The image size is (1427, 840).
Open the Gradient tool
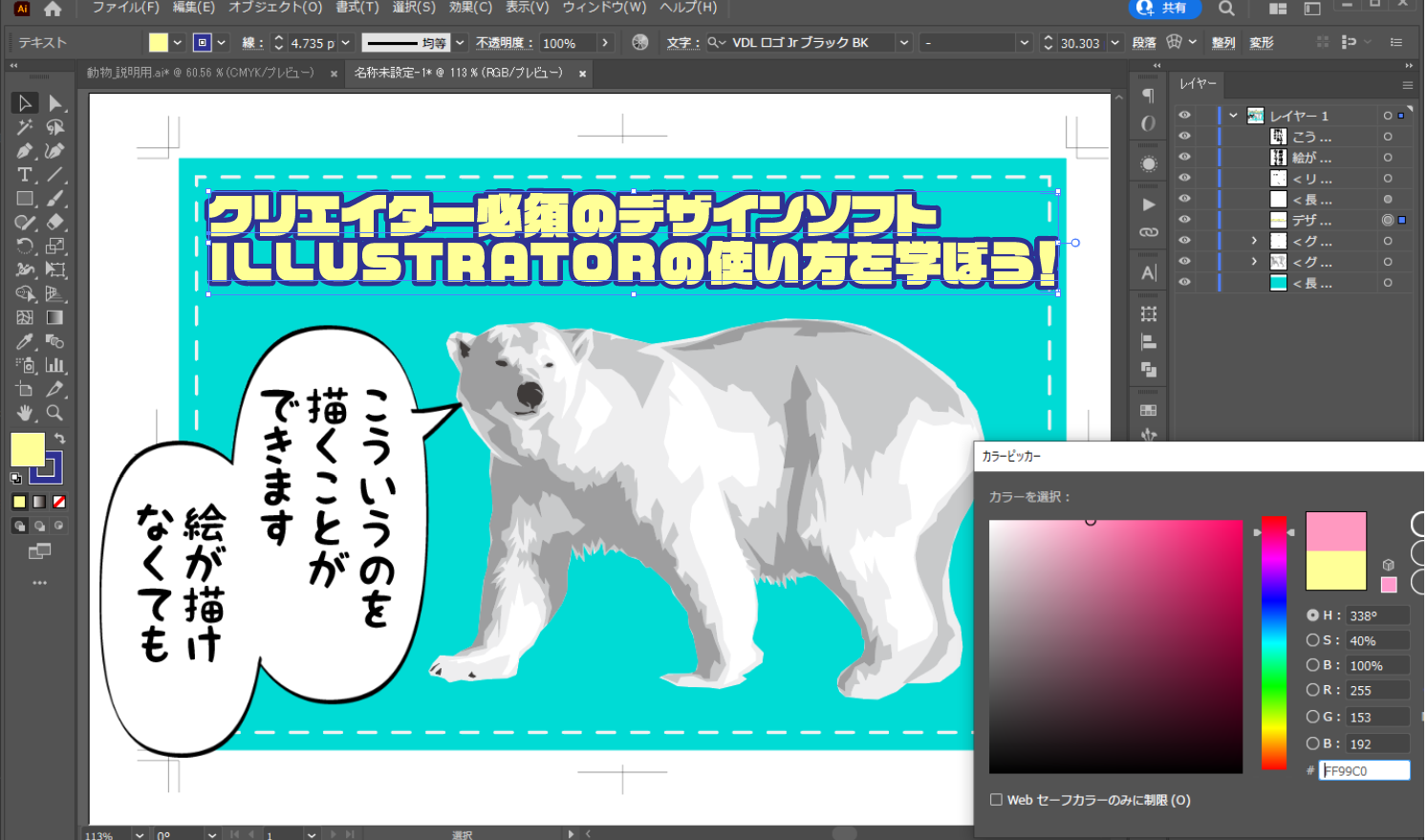pos(54,317)
